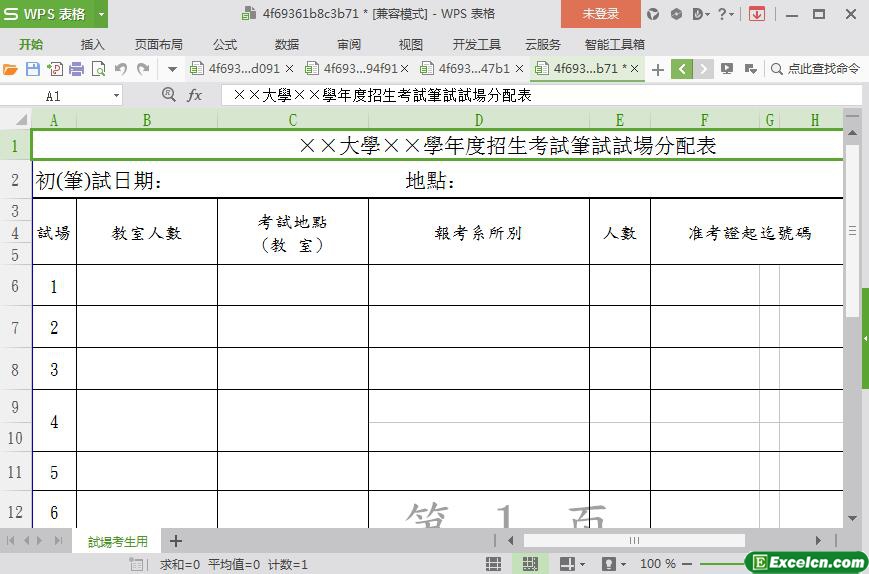Close the 4f693...d091 document tab
This screenshot has height=574, width=869.
289,69
